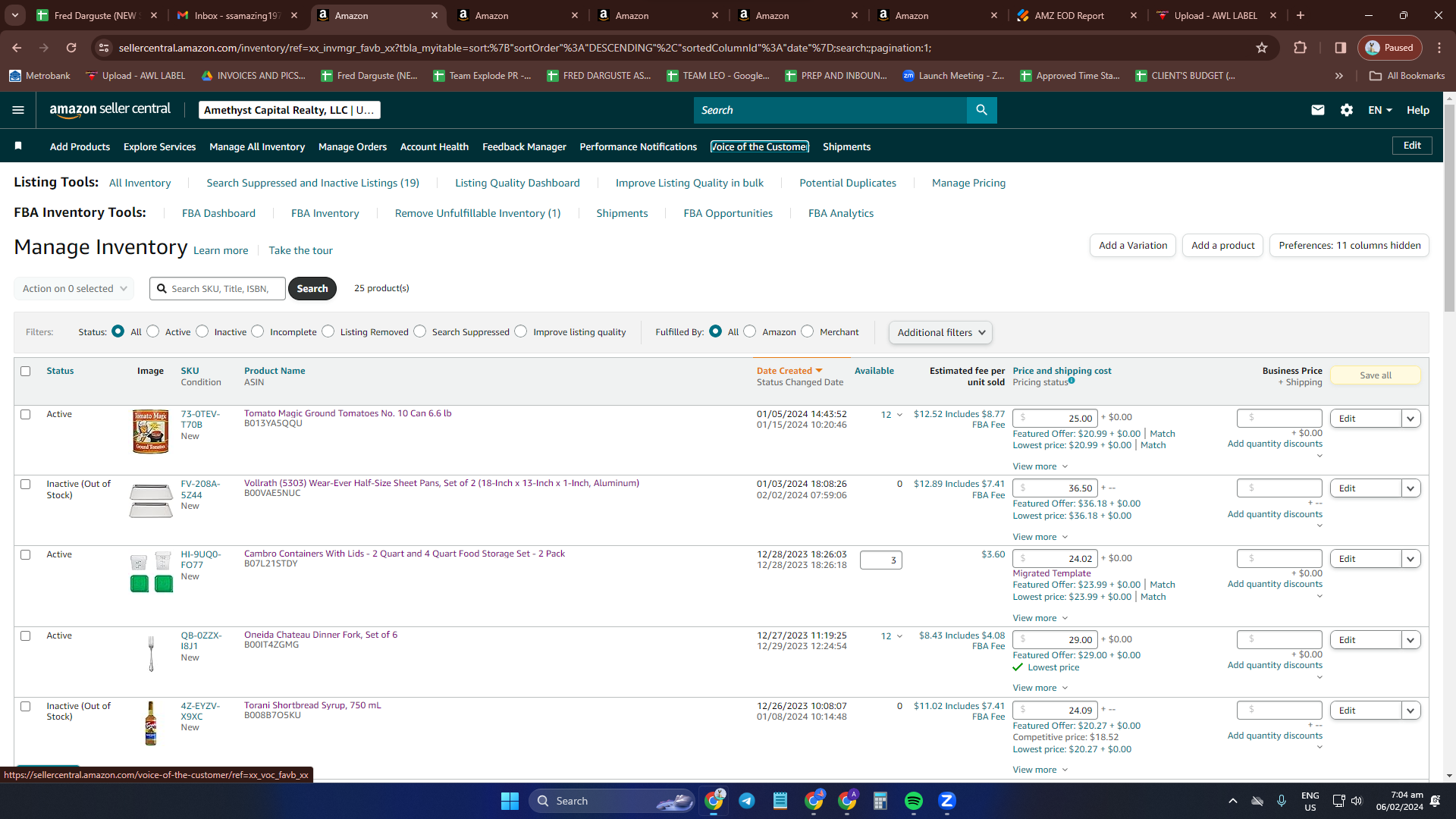Select the Vollrath Sheet Pans row checkbox
The height and width of the screenshot is (819, 1456).
click(x=26, y=485)
